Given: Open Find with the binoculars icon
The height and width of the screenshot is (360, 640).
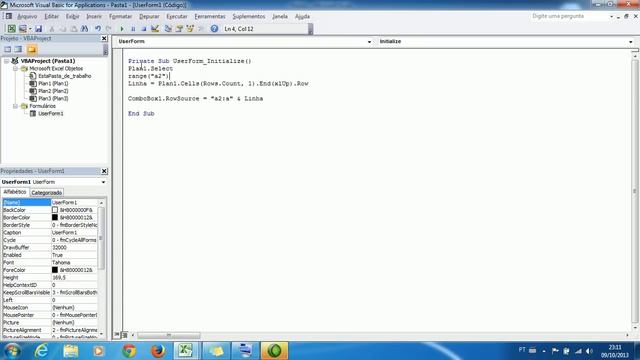Looking at the screenshot, I should pyautogui.click(x=84, y=29).
